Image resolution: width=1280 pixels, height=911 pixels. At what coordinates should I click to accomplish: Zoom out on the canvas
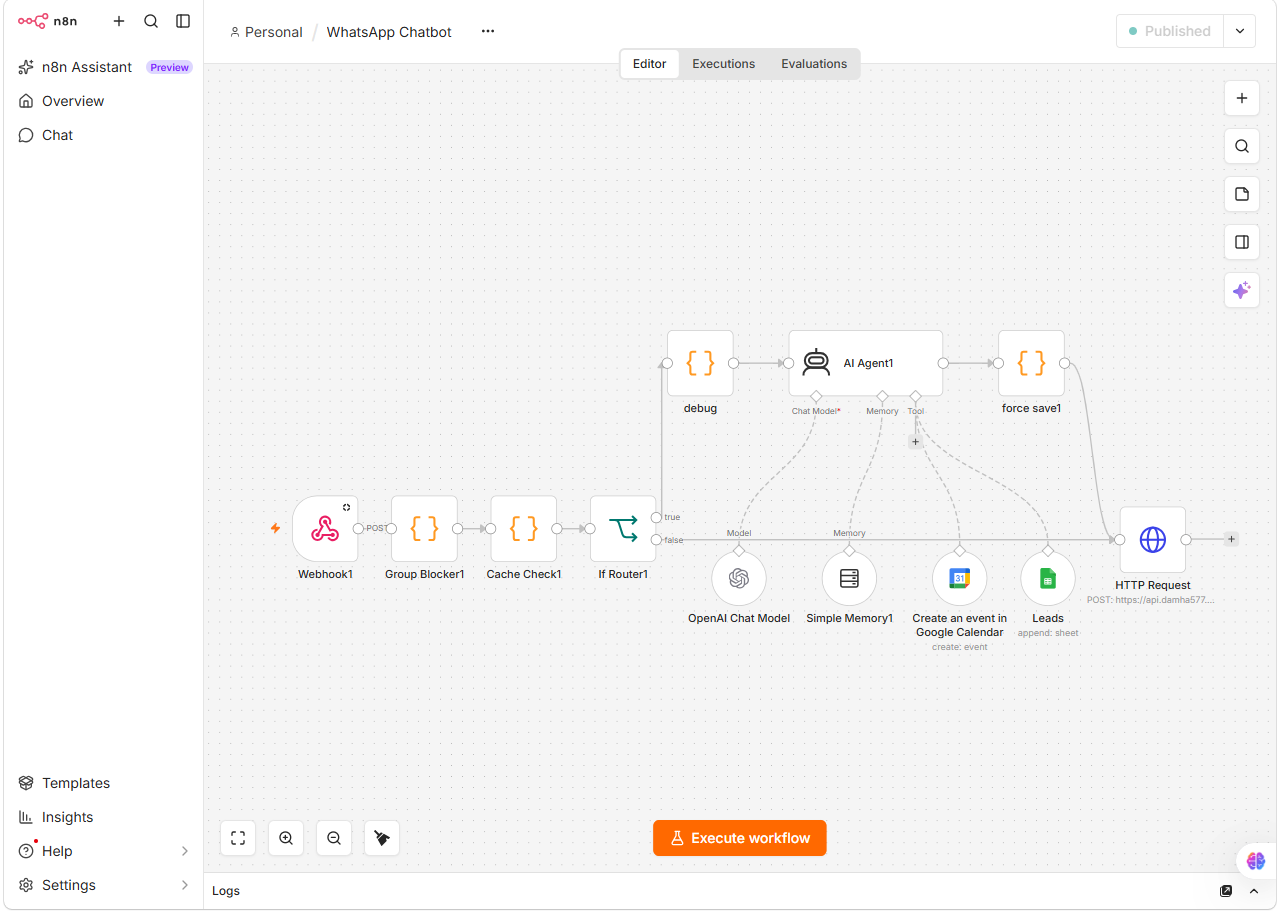tap(334, 838)
